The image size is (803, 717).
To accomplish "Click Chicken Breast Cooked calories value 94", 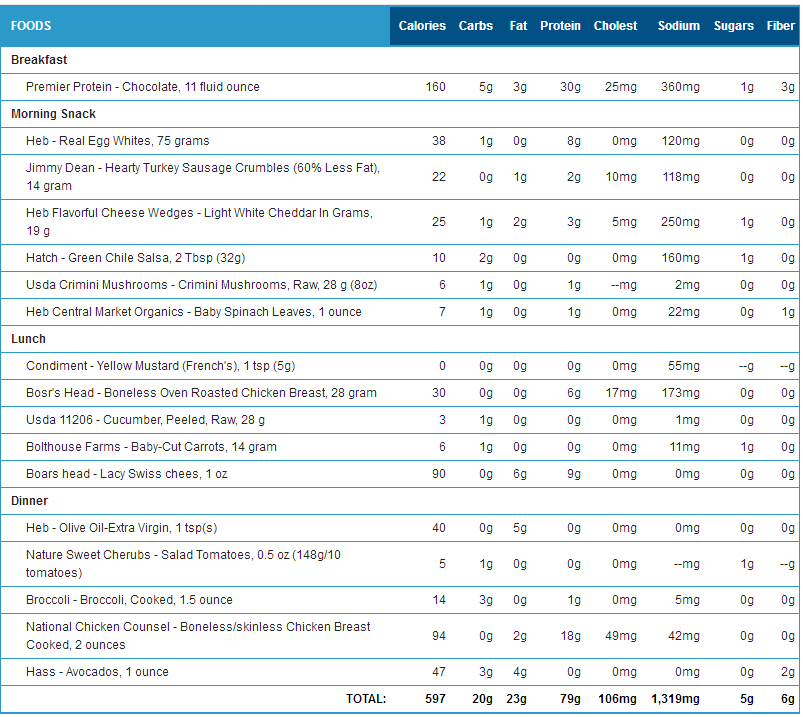I will click(x=438, y=636).
